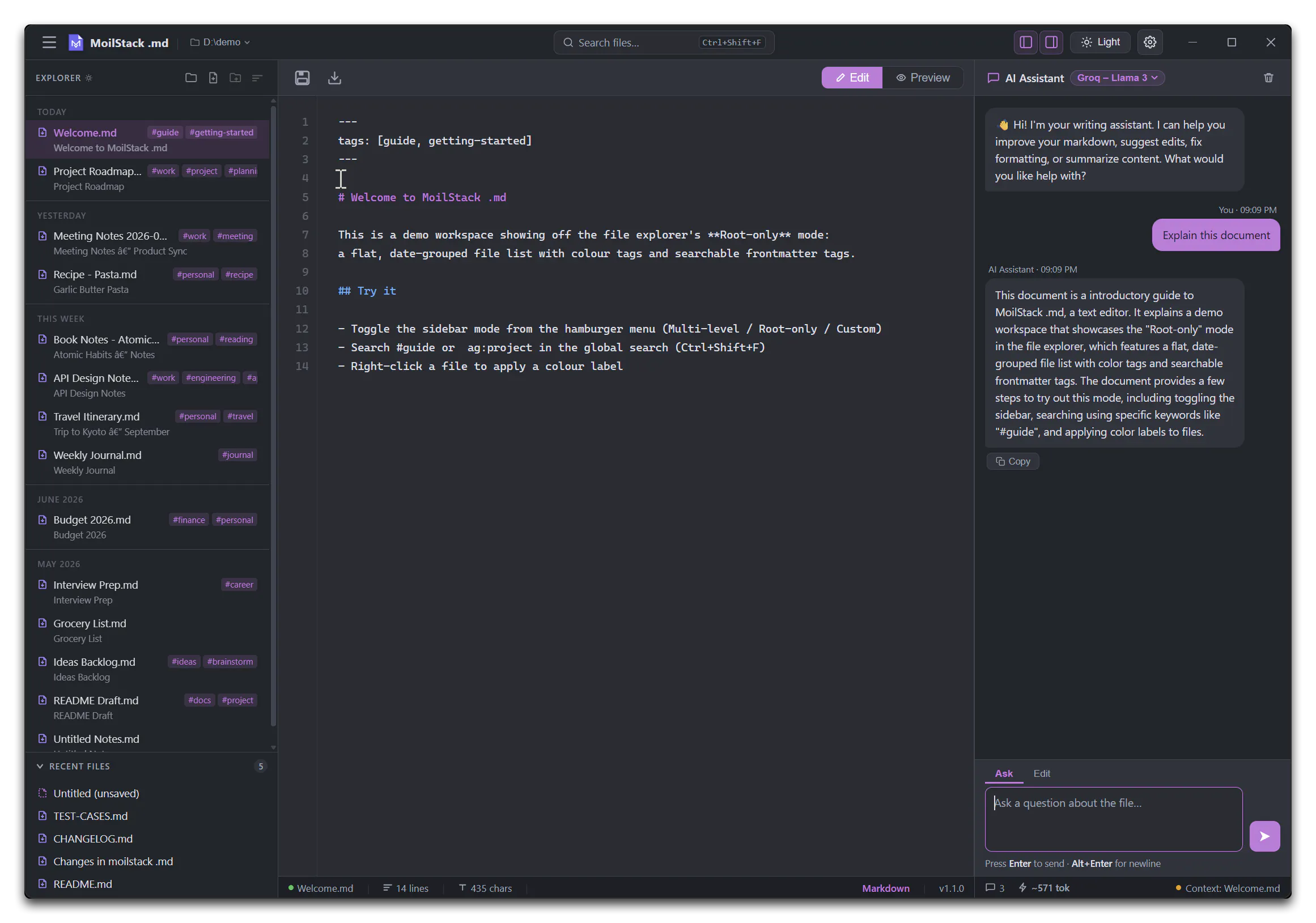Switch to Light theme
The width and height of the screenshot is (1316, 923).
tap(1100, 42)
